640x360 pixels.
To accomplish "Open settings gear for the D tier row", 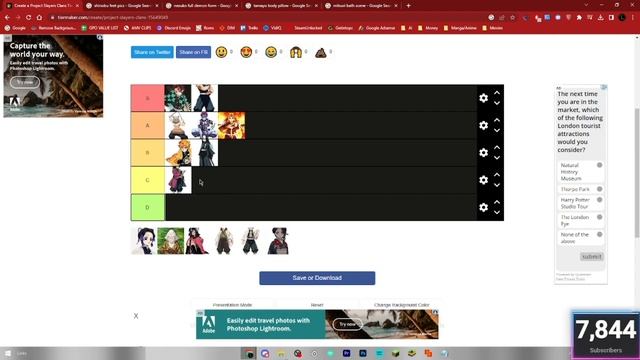I will [483, 207].
